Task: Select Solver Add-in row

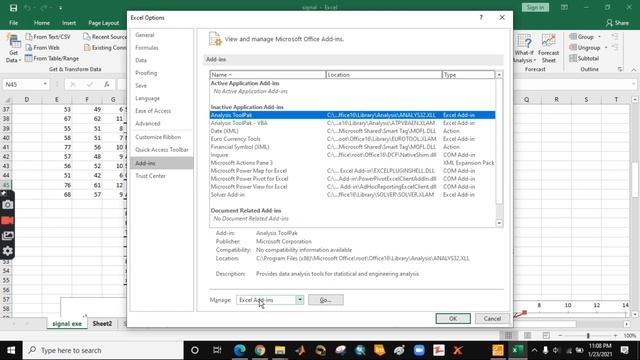Action: pos(353,195)
